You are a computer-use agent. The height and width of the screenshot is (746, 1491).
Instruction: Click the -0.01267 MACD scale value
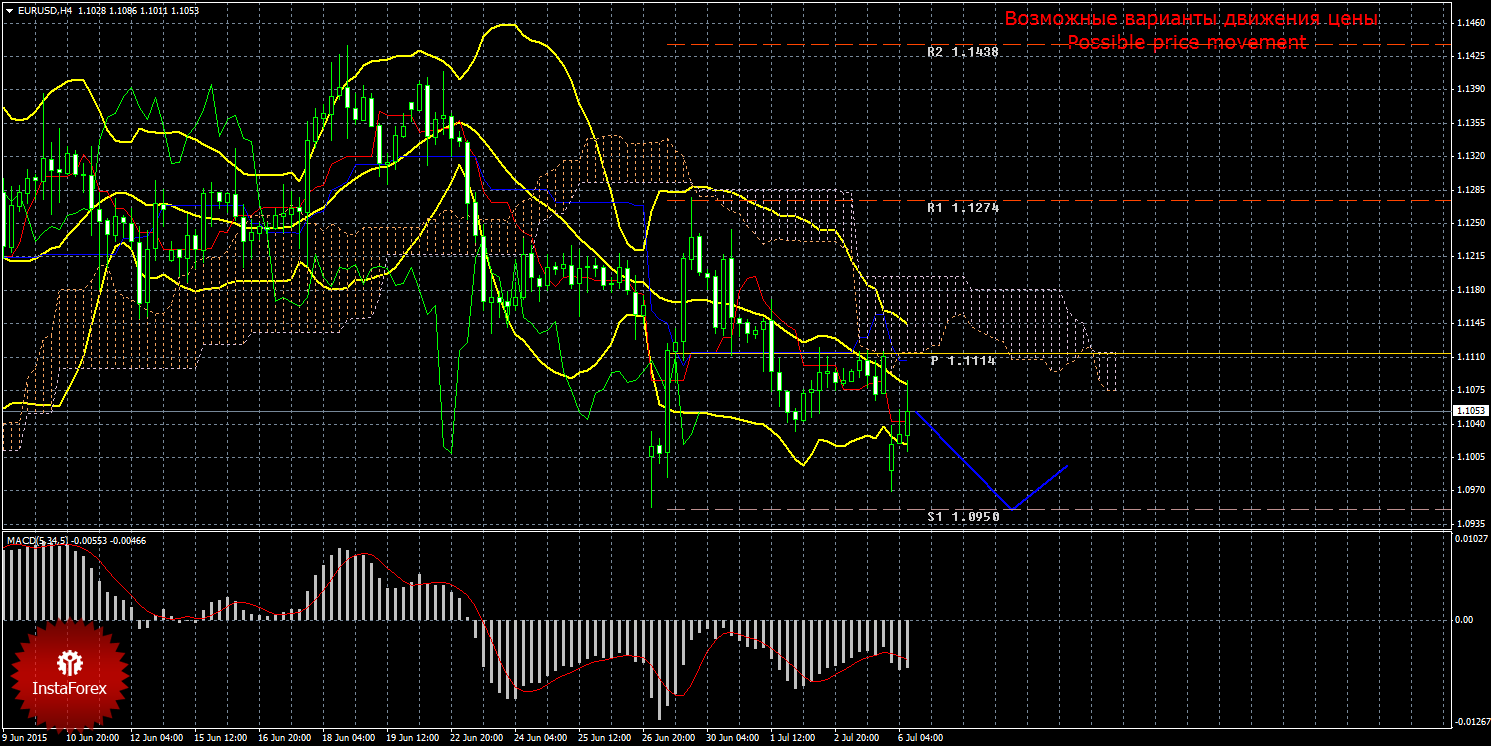click(x=1468, y=721)
